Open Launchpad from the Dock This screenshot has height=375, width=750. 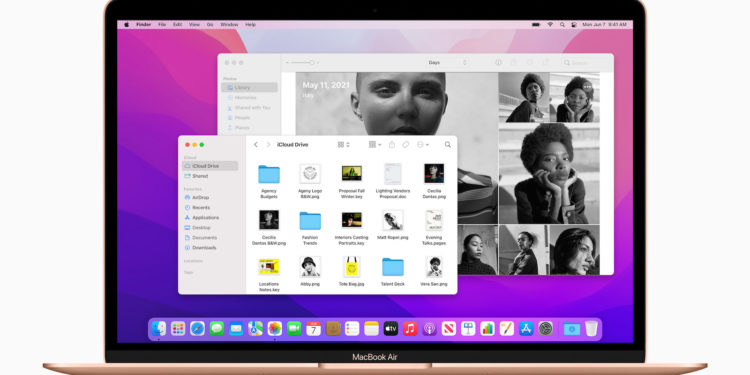tap(178, 329)
